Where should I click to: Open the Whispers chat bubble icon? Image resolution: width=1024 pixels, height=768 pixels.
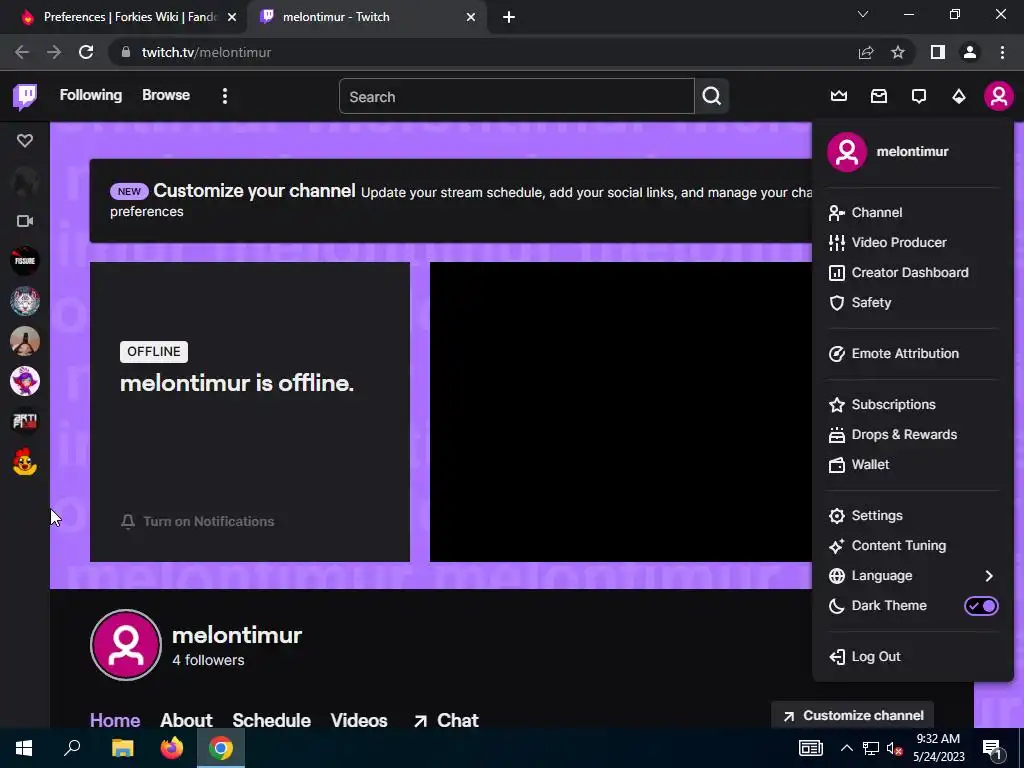[x=918, y=97]
